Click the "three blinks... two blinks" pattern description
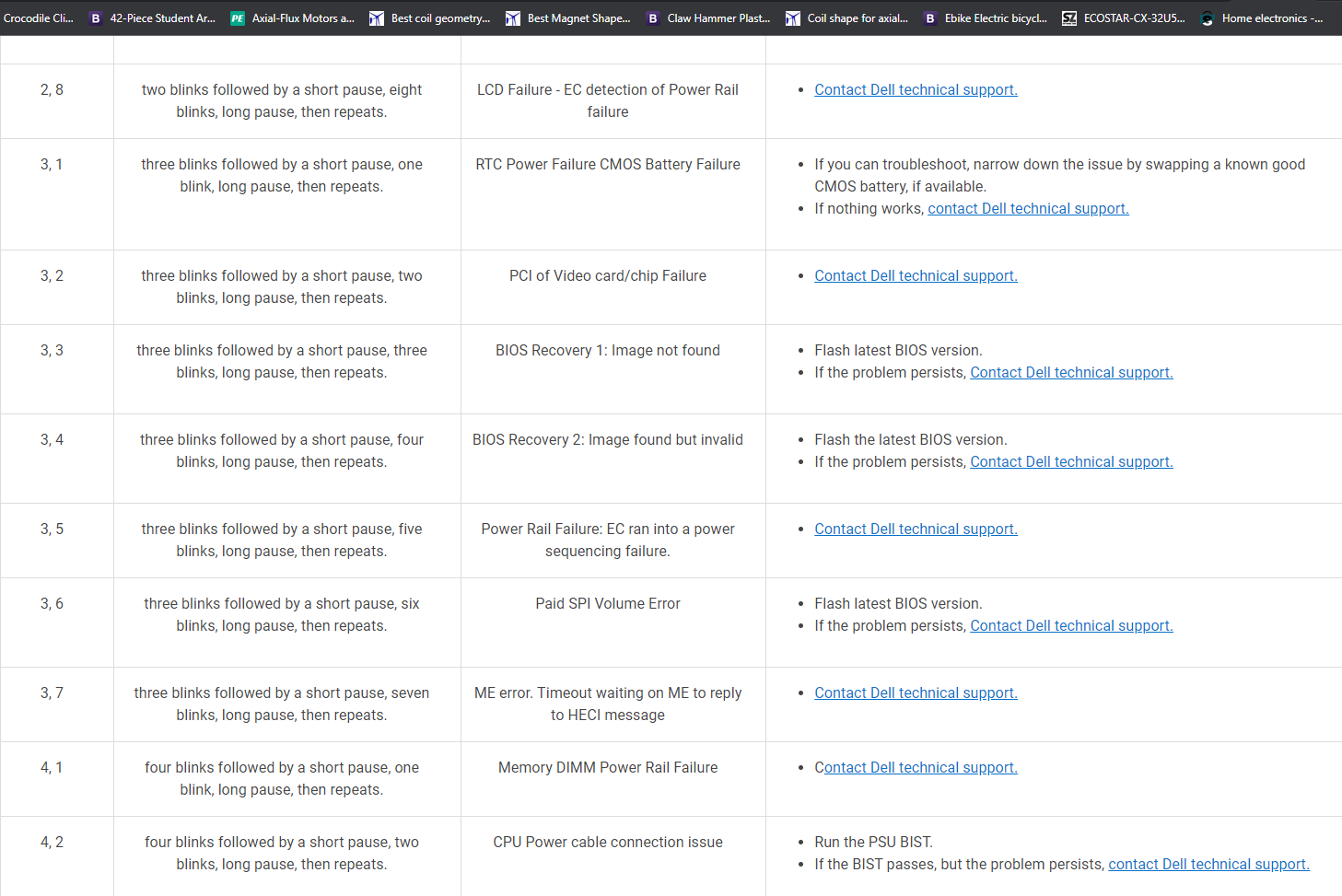 (282, 286)
